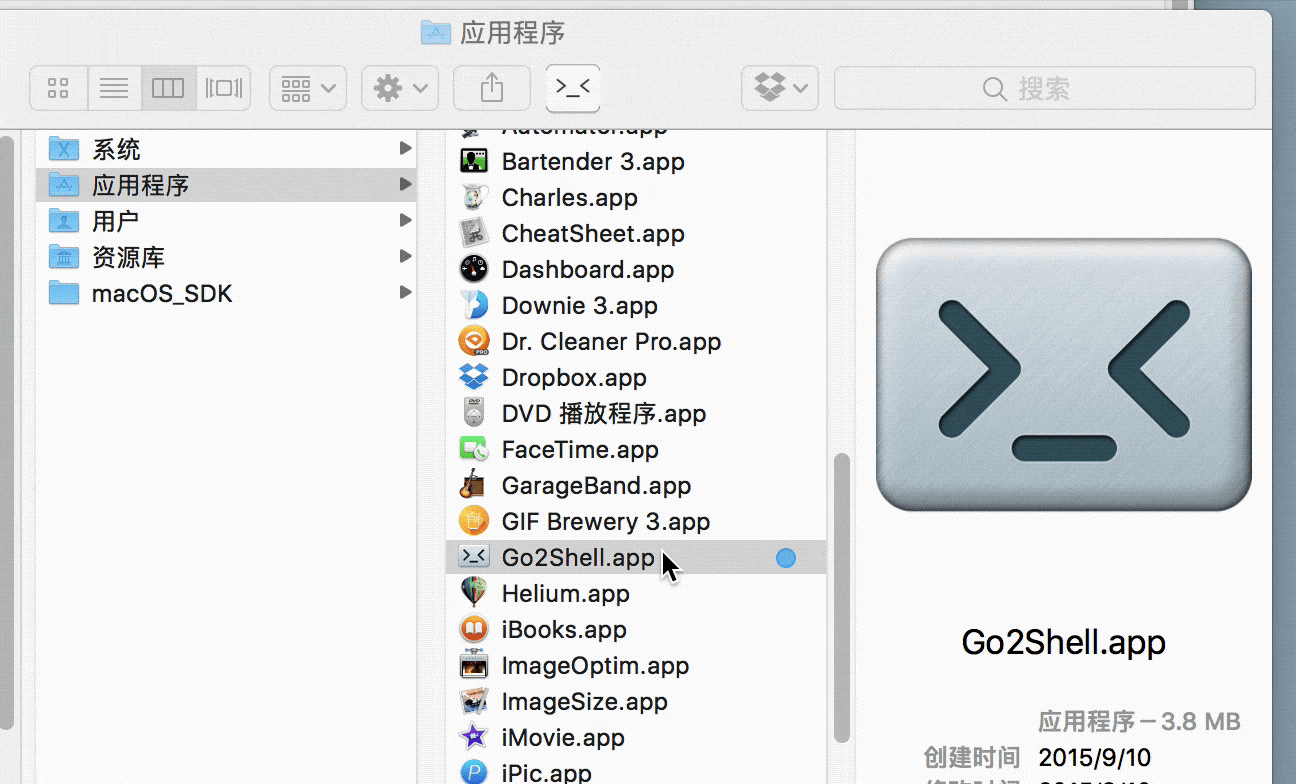Select the 资源库 folder
Image resolution: width=1296 pixels, height=784 pixels.
(128, 257)
